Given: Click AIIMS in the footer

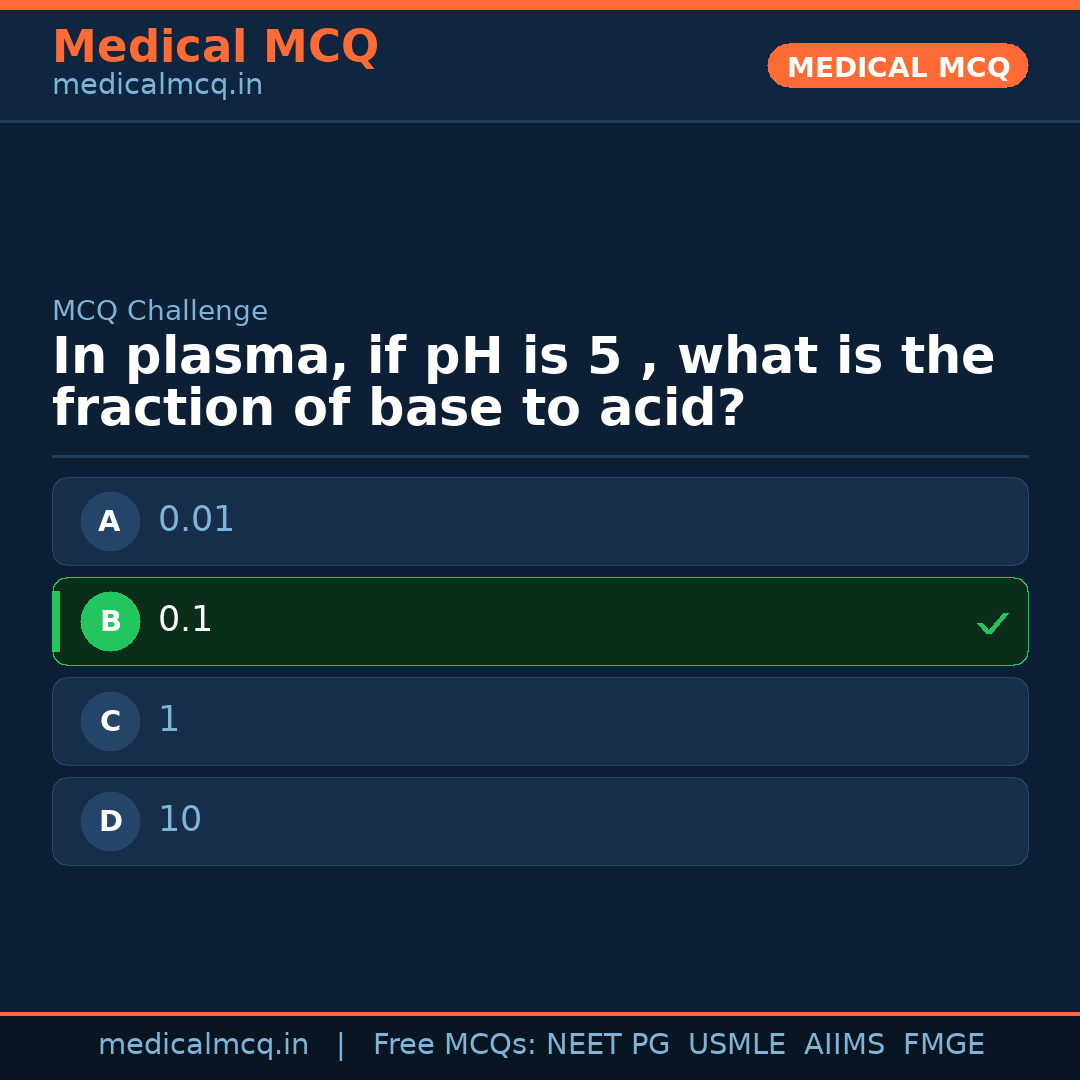Looking at the screenshot, I should 844,1045.
